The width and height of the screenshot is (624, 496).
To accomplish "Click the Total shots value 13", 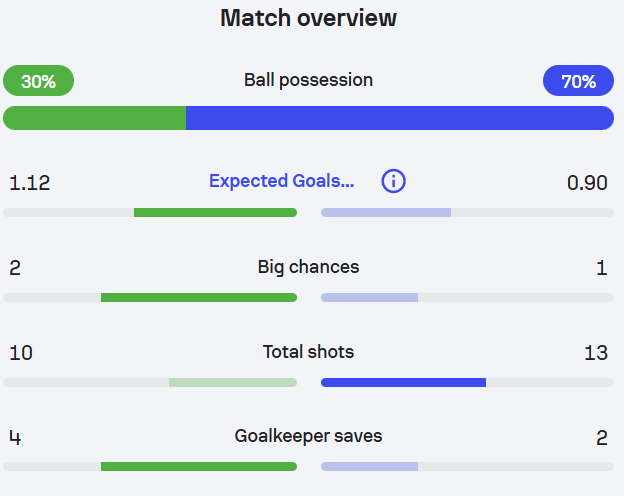I will [596, 352].
